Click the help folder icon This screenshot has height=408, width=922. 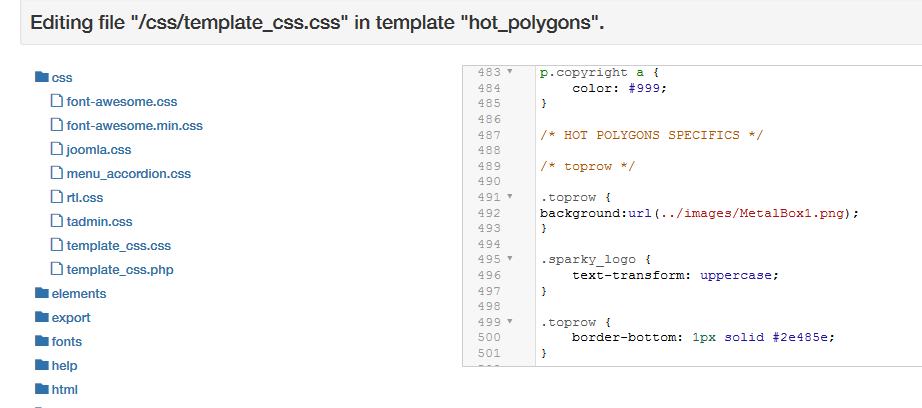(x=42, y=365)
